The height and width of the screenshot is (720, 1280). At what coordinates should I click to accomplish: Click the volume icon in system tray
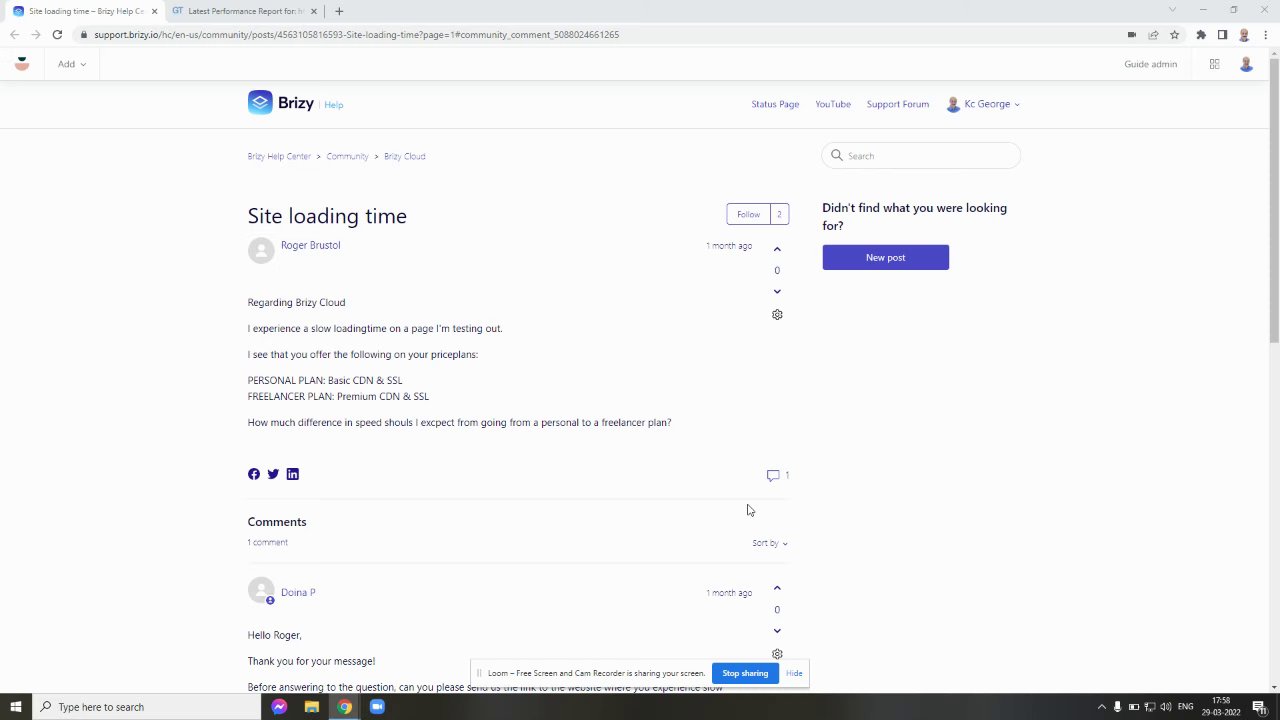1166,707
